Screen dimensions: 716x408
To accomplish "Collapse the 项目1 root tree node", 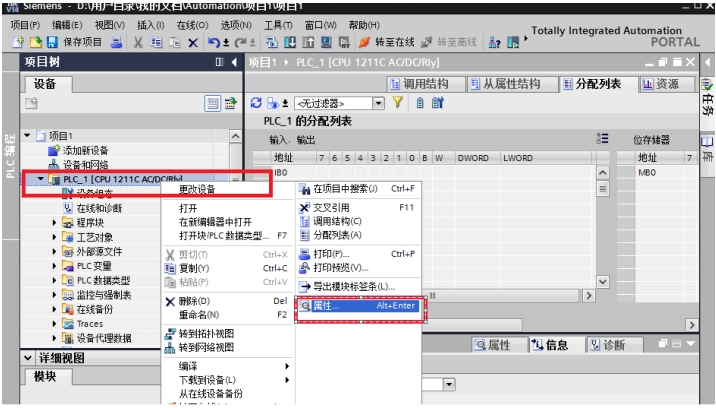I will [x=27, y=135].
